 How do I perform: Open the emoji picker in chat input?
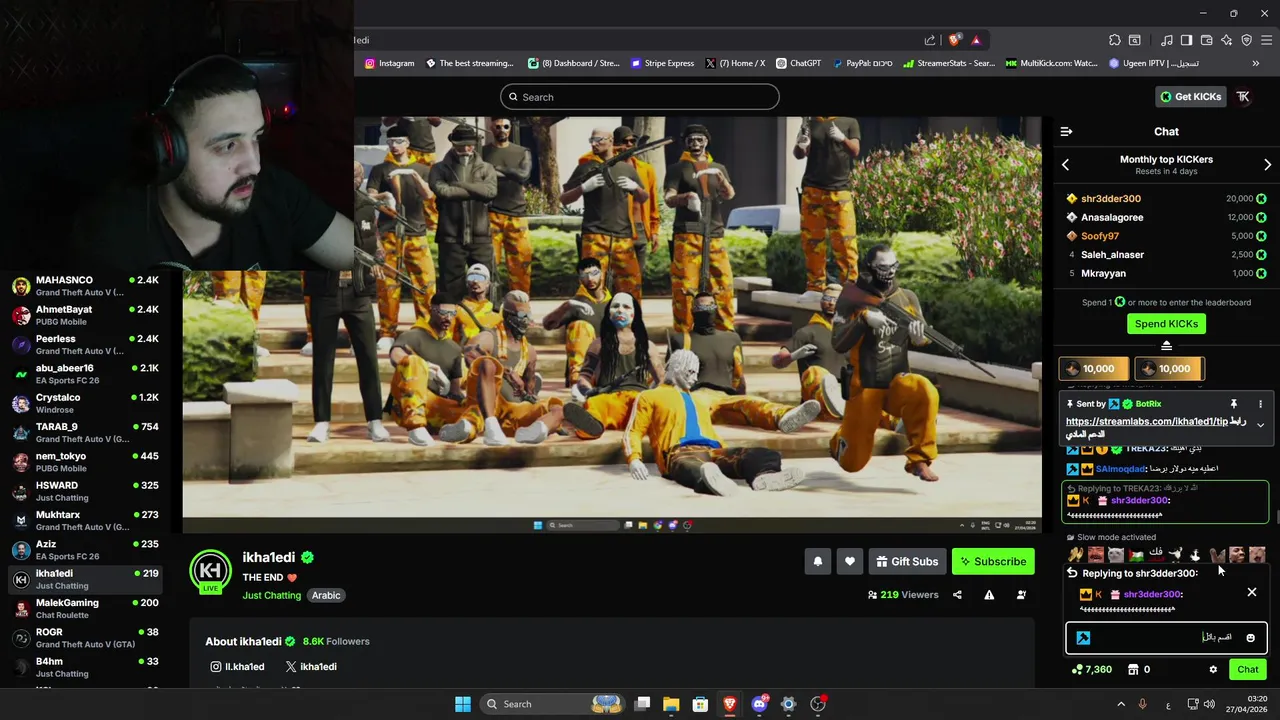[1250, 638]
